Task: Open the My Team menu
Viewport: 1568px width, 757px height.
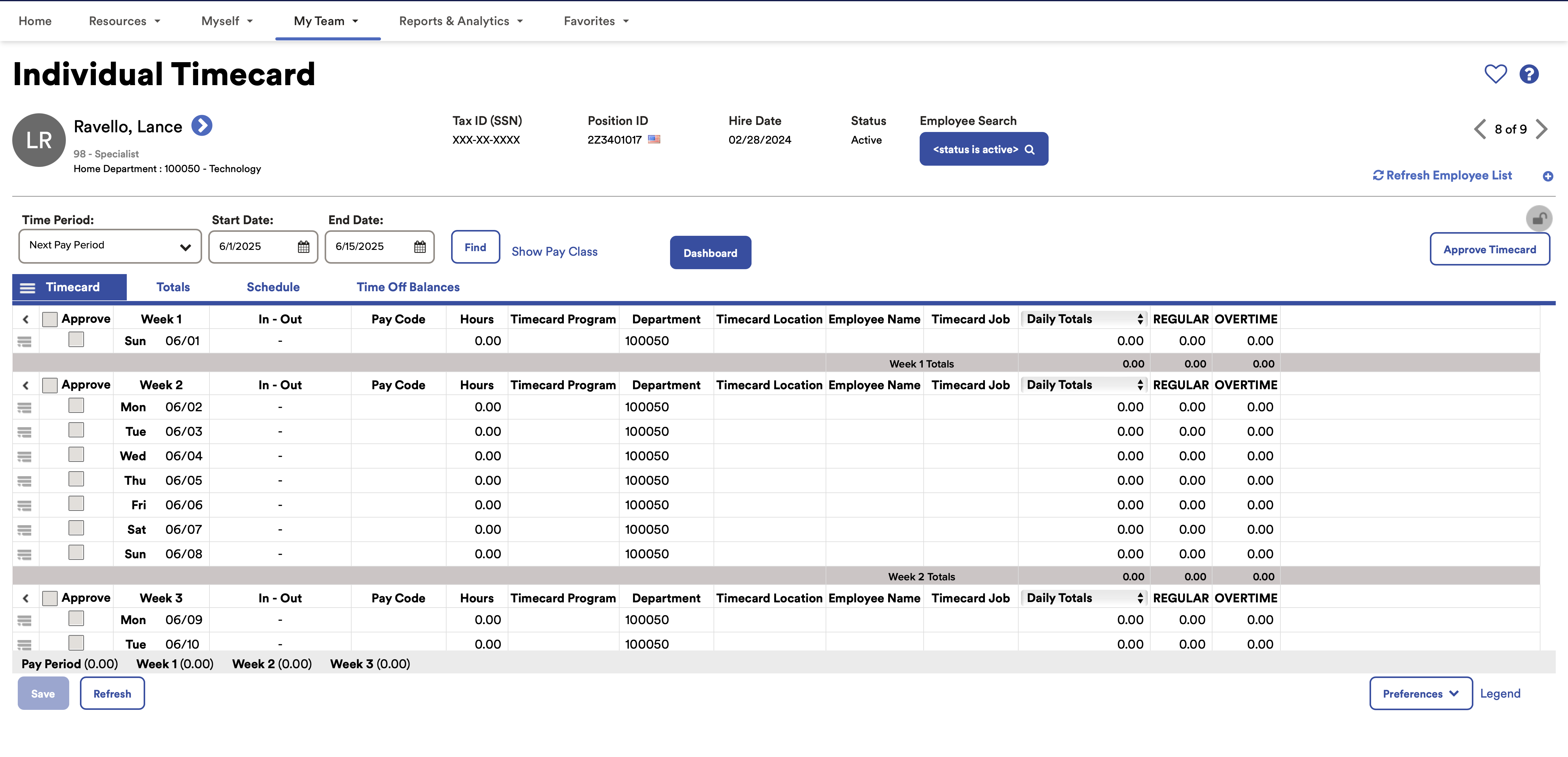Action: coord(326,21)
